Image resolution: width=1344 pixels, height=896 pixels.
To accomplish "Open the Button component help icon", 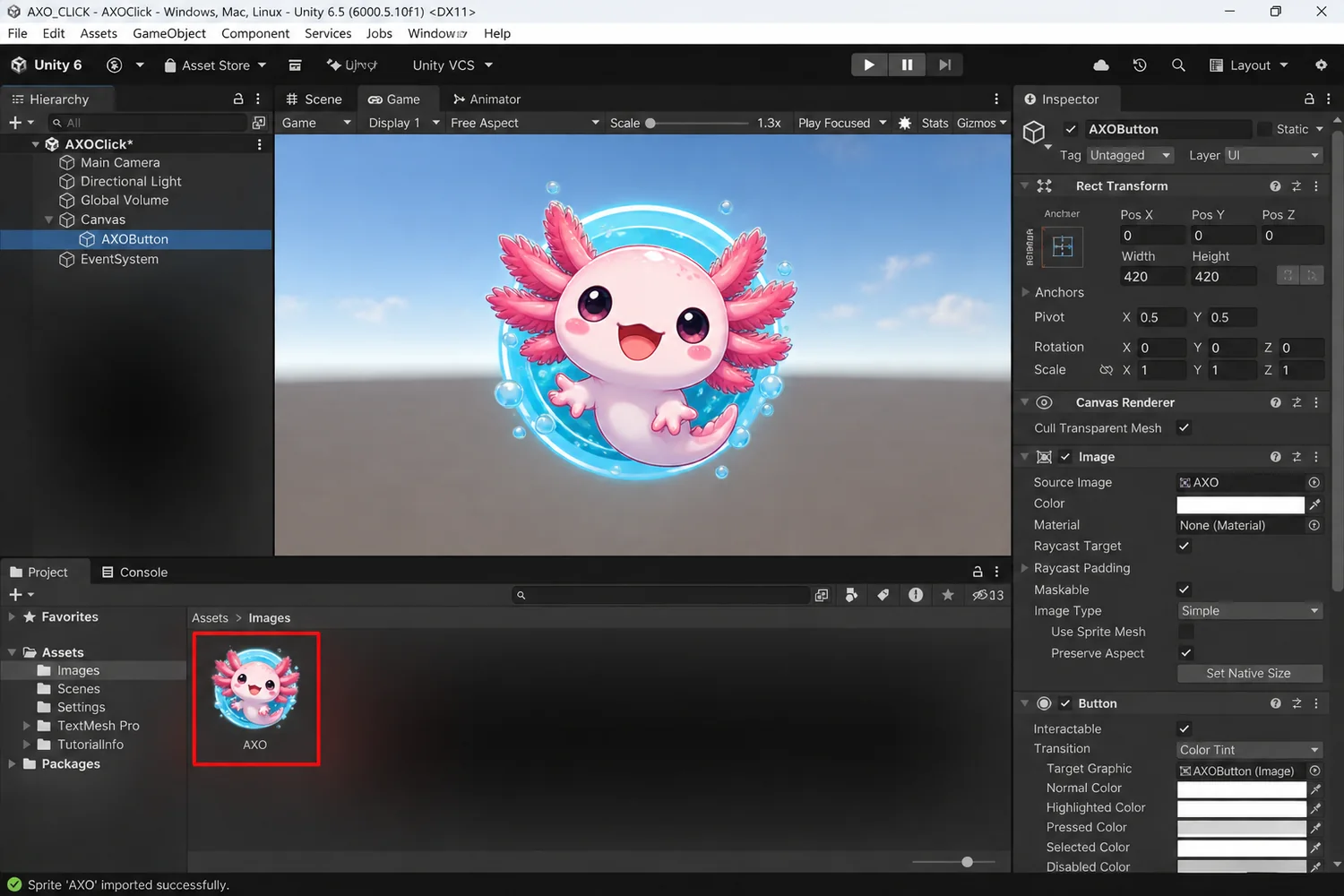I will click(1275, 703).
